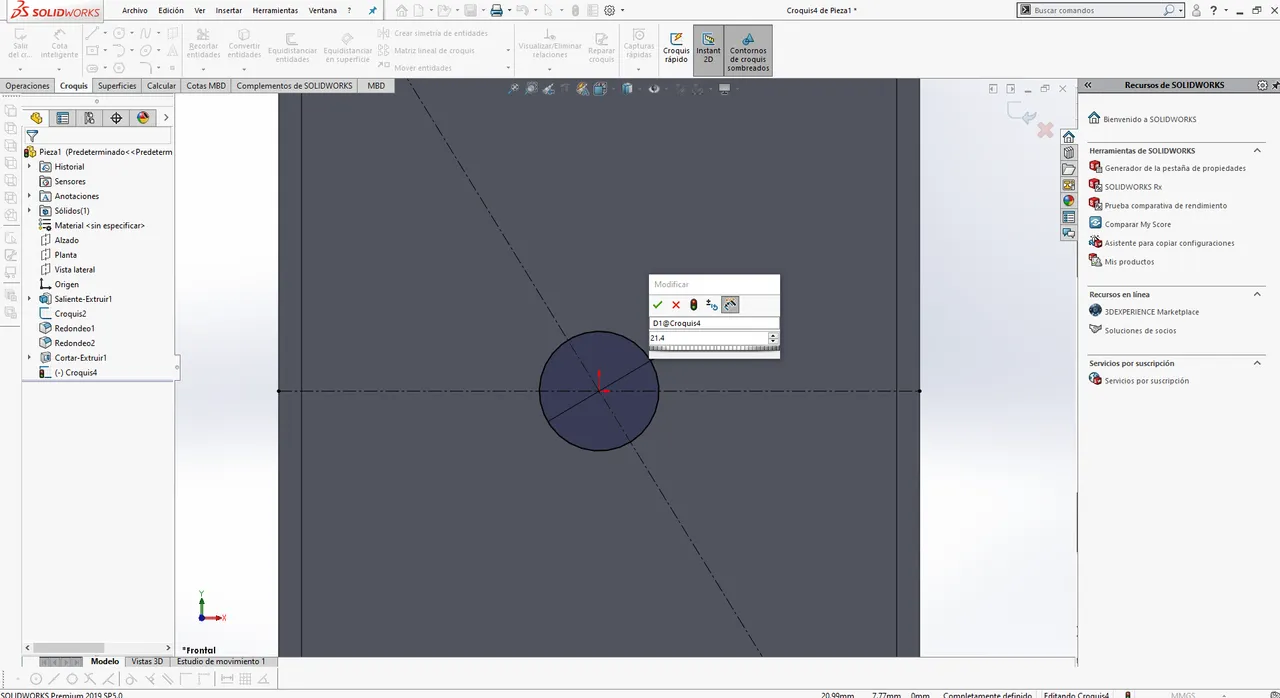Screen dimensions: 1280x698
Task: Expand the Saliente-Extruir1 feature
Action: (x=29, y=299)
